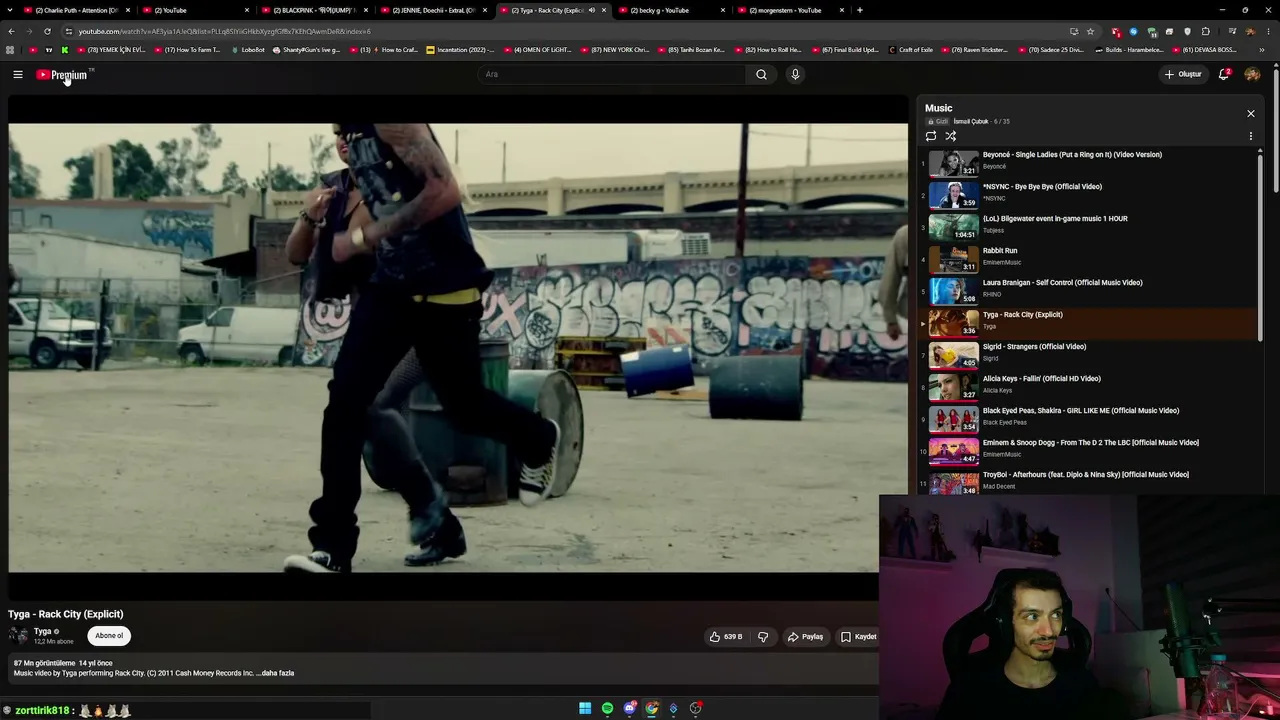Click the Rack City video player
Screen dimensions: 1280x720
458,348
